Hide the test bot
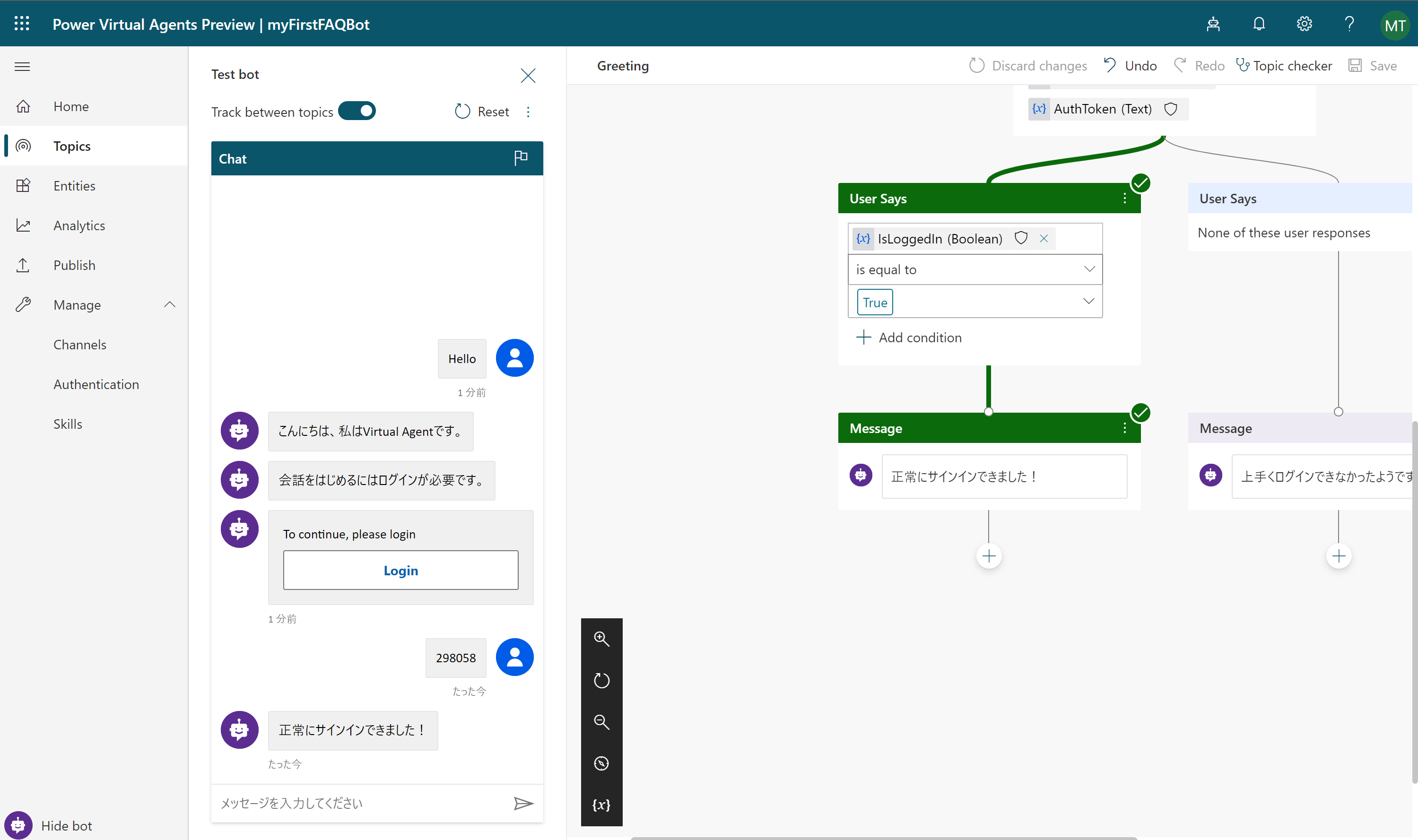 tap(49, 825)
